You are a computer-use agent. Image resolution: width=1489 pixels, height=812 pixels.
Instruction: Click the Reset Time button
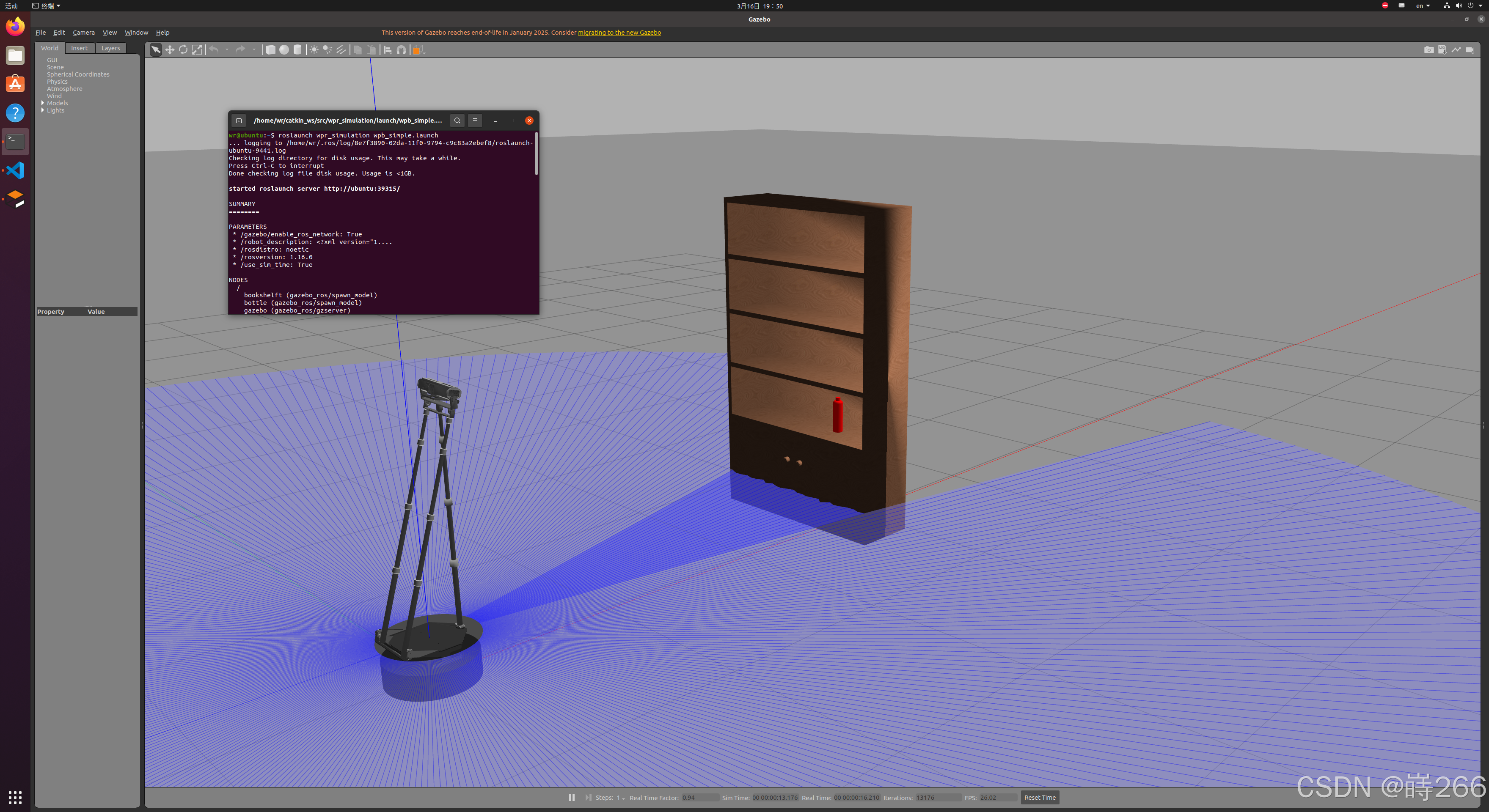(1039, 798)
